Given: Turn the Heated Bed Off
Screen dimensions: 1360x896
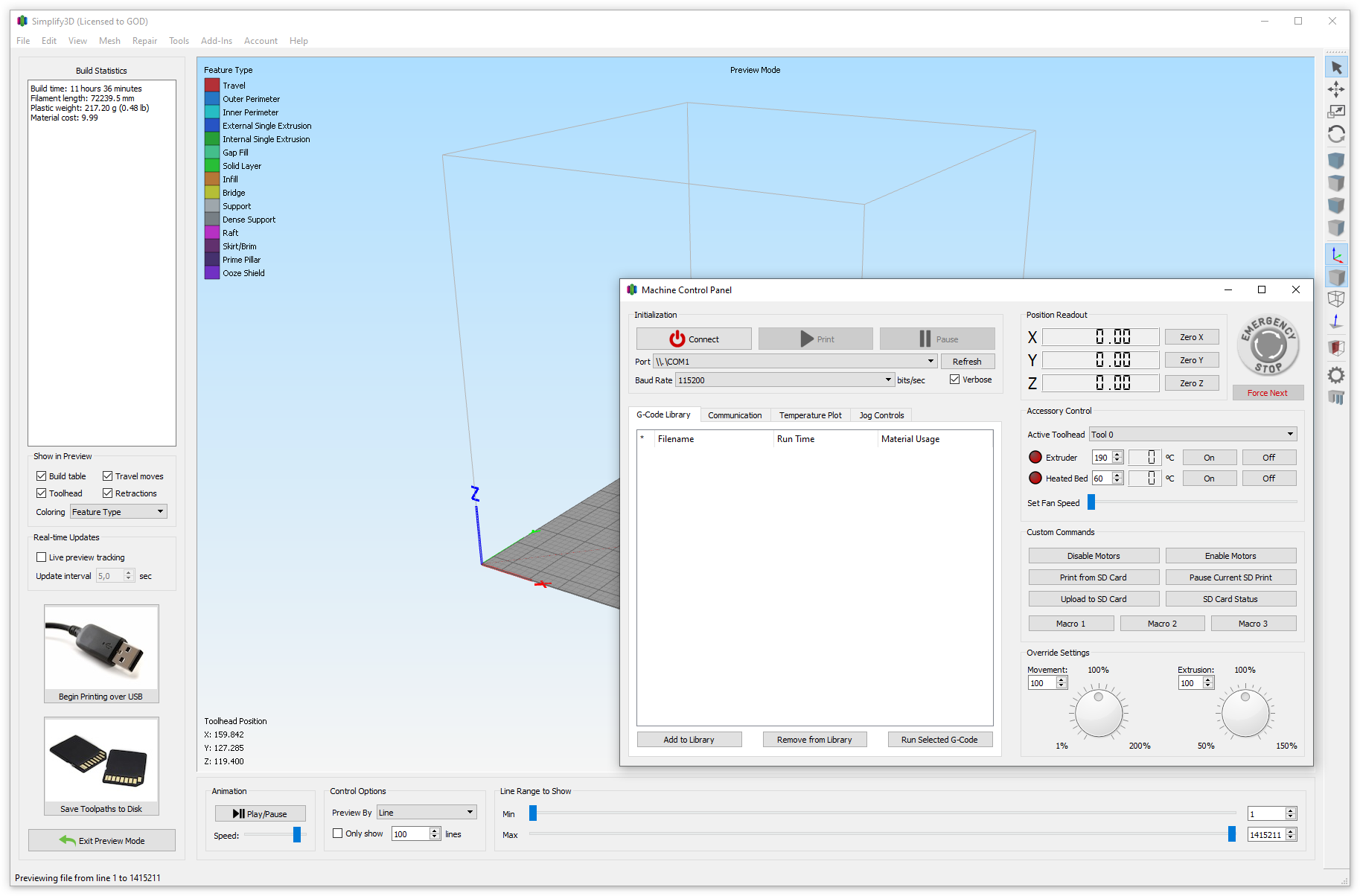Looking at the screenshot, I should click(1268, 478).
